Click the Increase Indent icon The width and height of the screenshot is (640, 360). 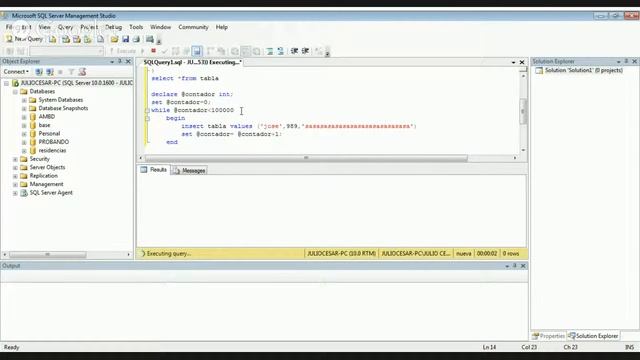click(x=305, y=51)
